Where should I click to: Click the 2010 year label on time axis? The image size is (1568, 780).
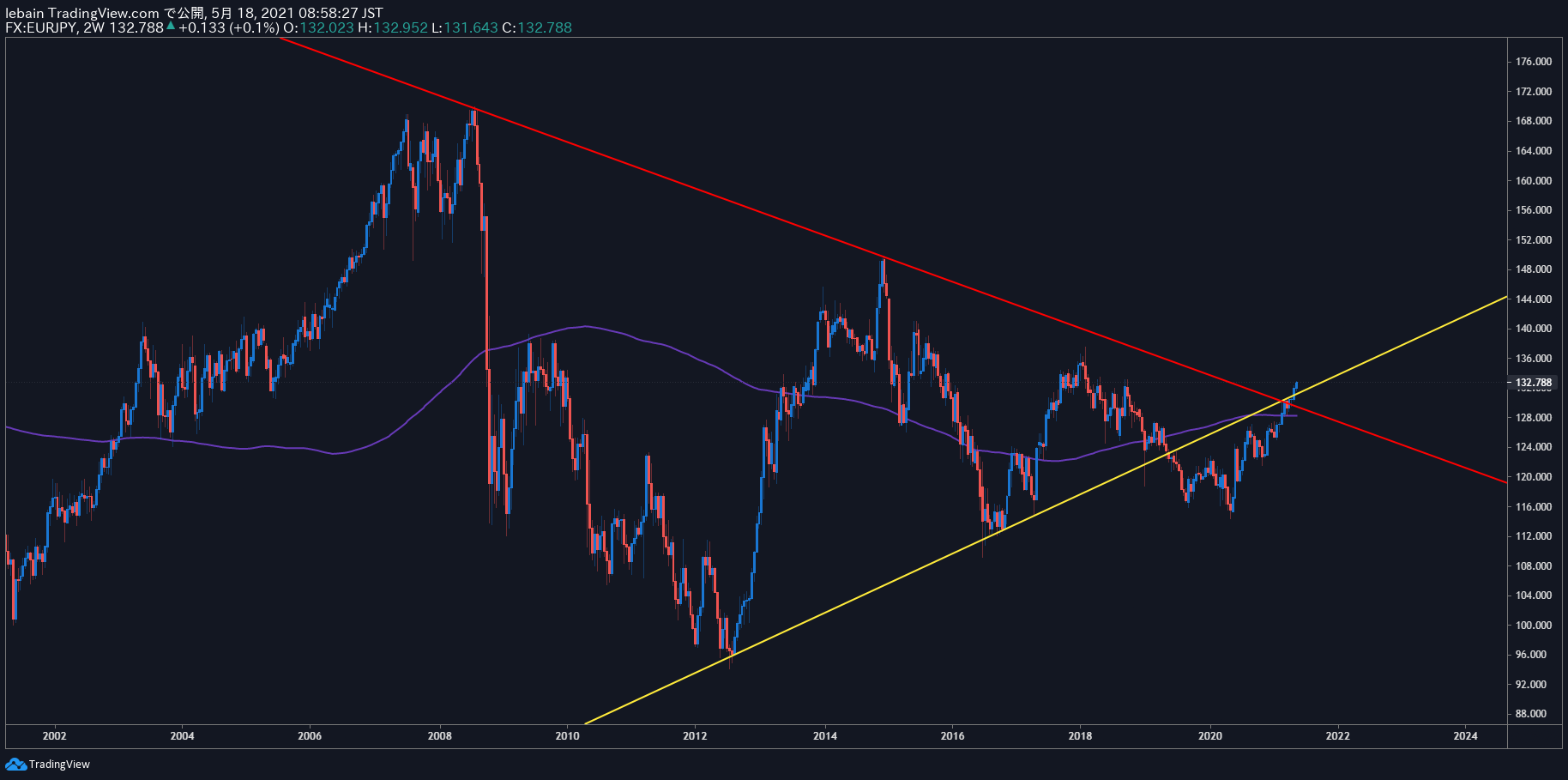567,735
